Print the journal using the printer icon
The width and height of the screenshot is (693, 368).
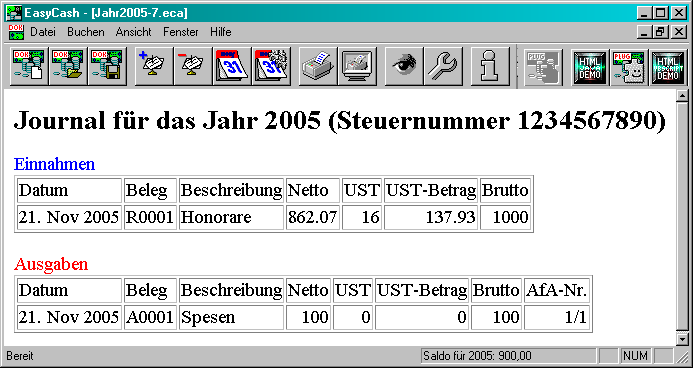[x=318, y=66]
